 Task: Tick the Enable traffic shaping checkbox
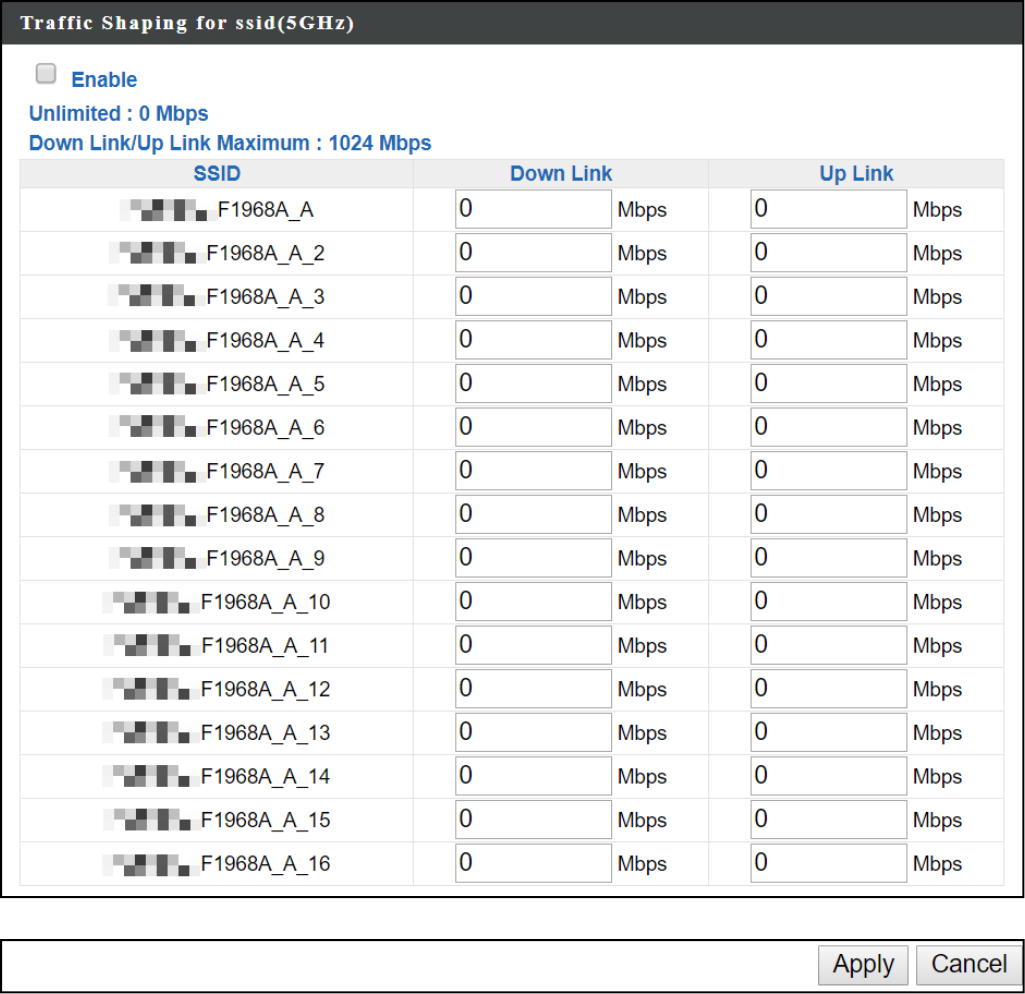(46, 73)
